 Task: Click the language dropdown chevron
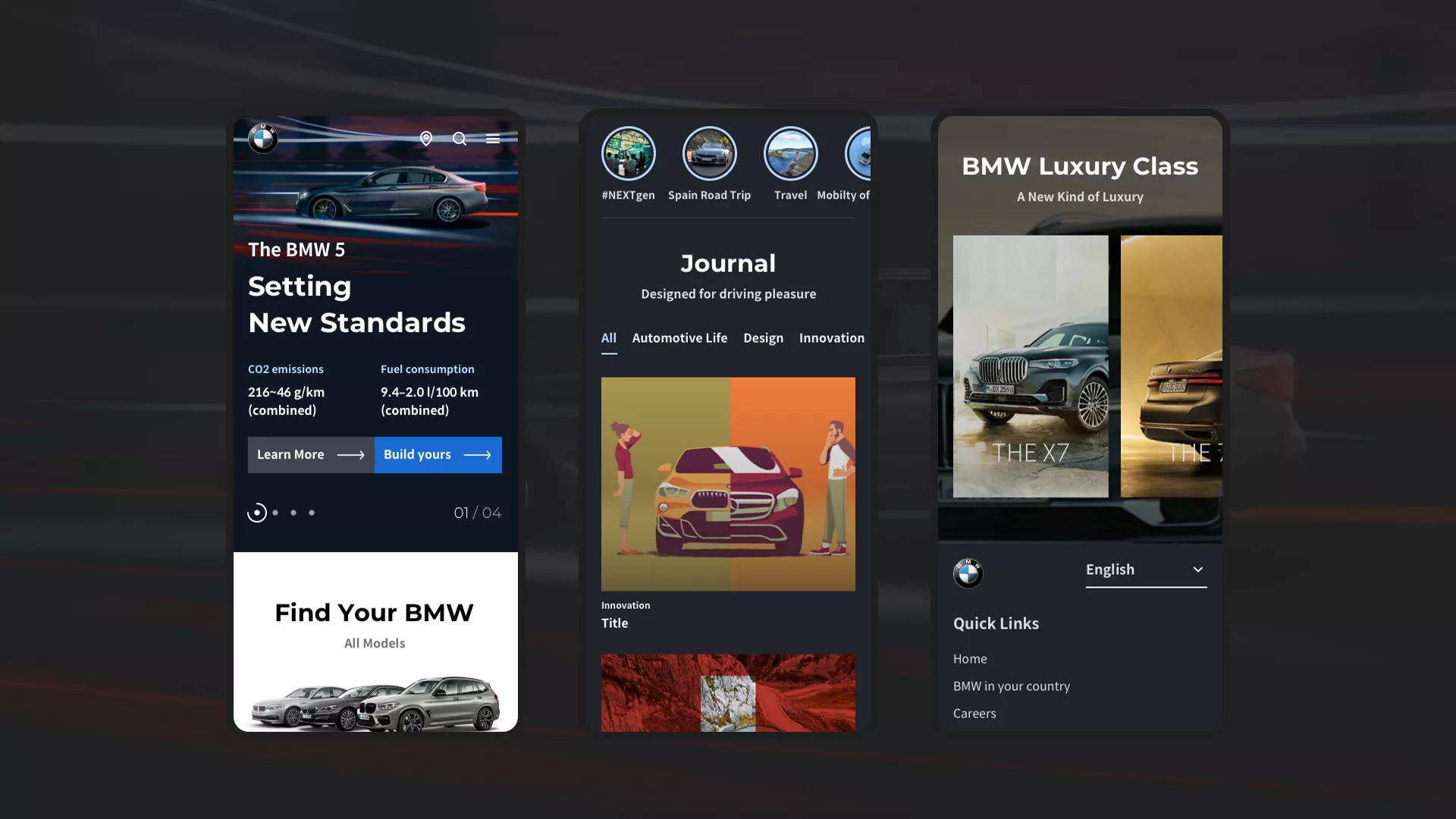click(1198, 570)
